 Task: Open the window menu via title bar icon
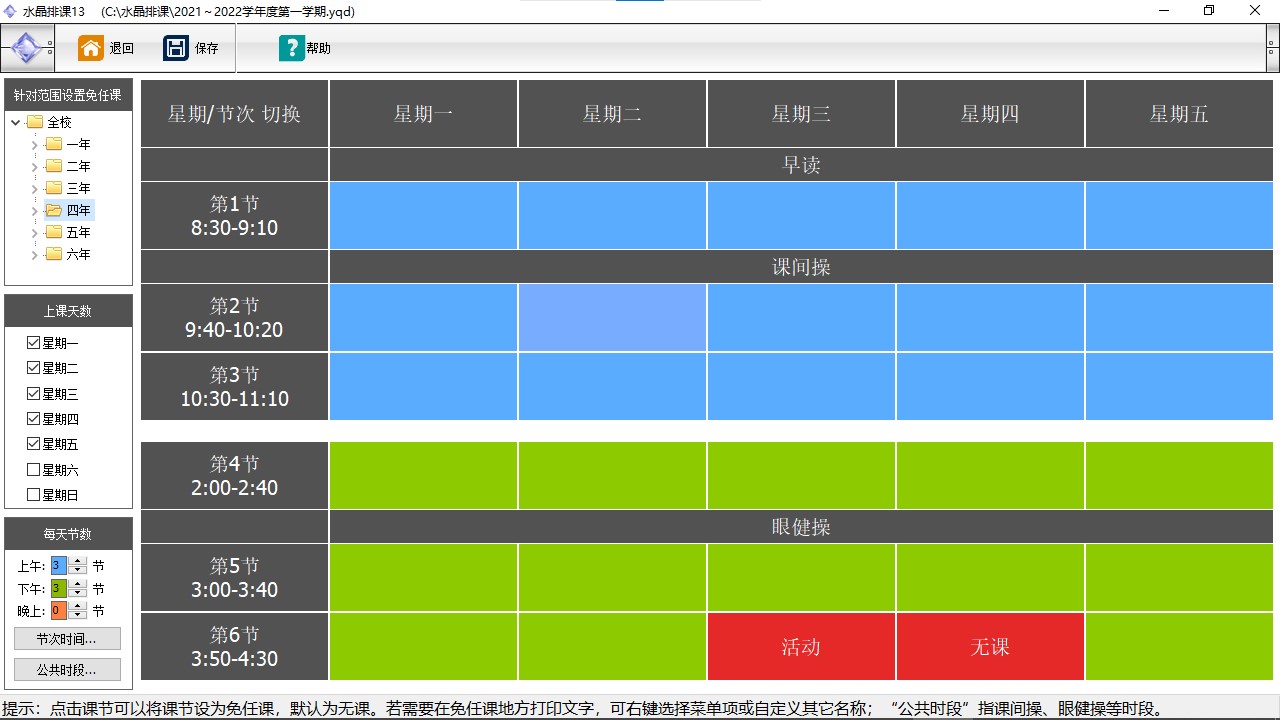pos(10,10)
